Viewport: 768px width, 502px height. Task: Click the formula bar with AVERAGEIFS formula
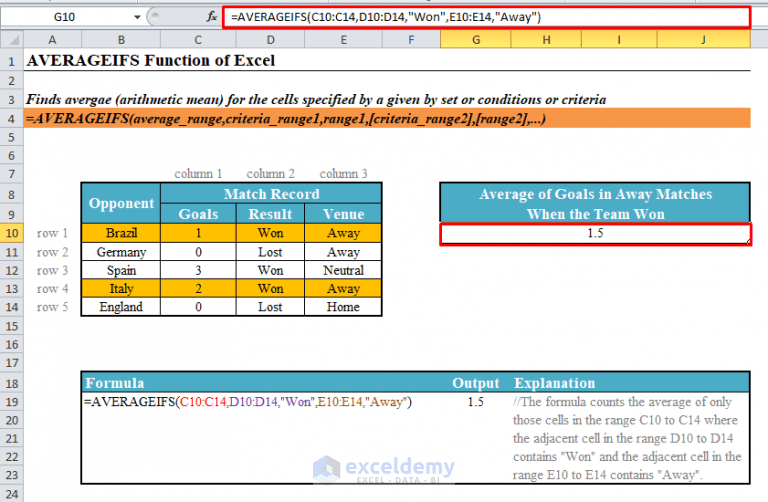(486, 17)
